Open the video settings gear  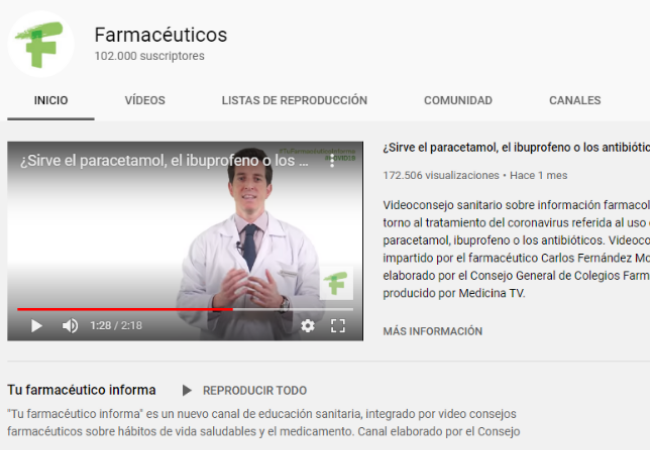(x=308, y=326)
